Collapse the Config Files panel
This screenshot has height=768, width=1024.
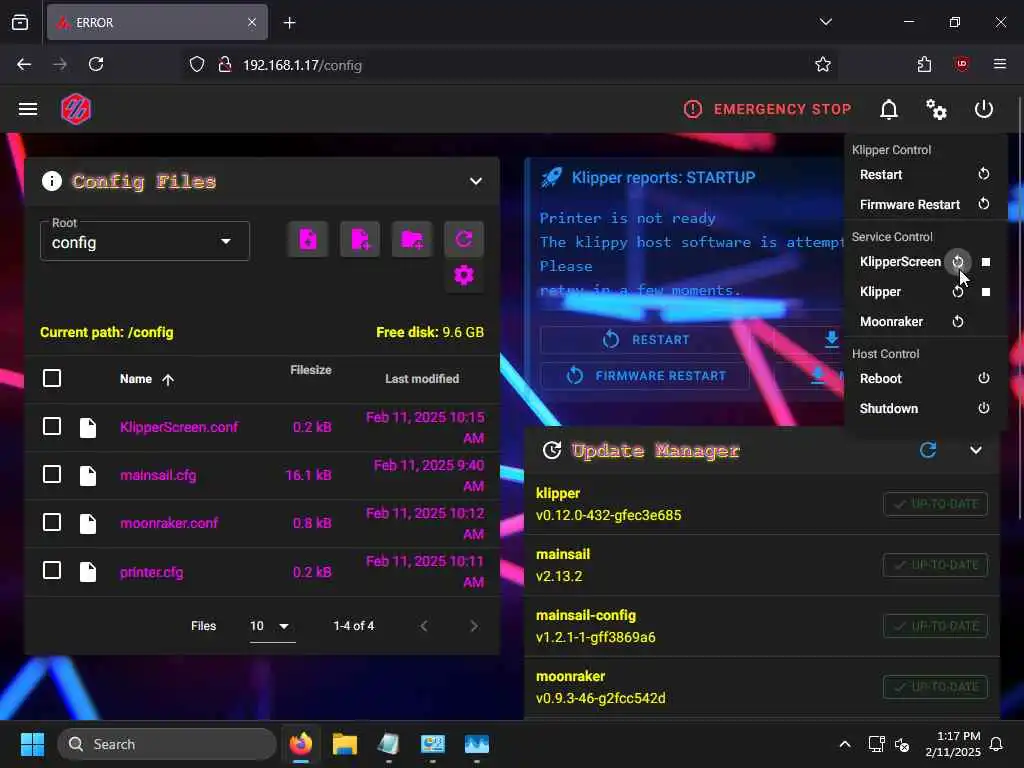[x=476, y=182]
